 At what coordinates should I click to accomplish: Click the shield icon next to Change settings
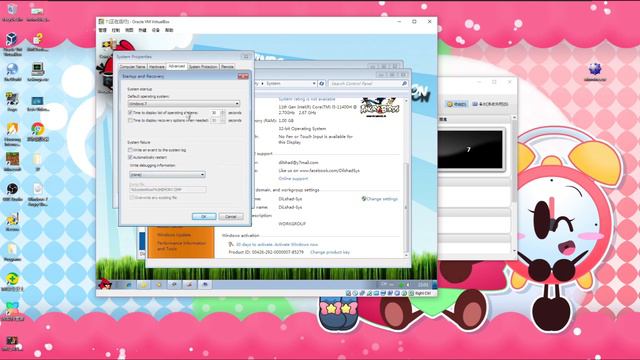pos(363,199)
